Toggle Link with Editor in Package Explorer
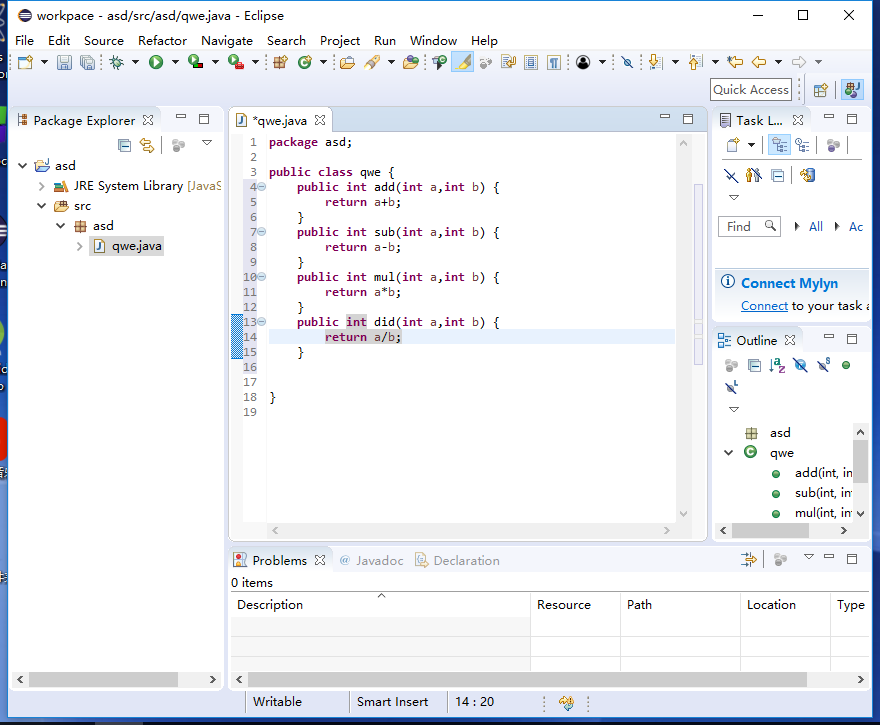This screenshot has width=880, height=725. (x=147, y=145)
